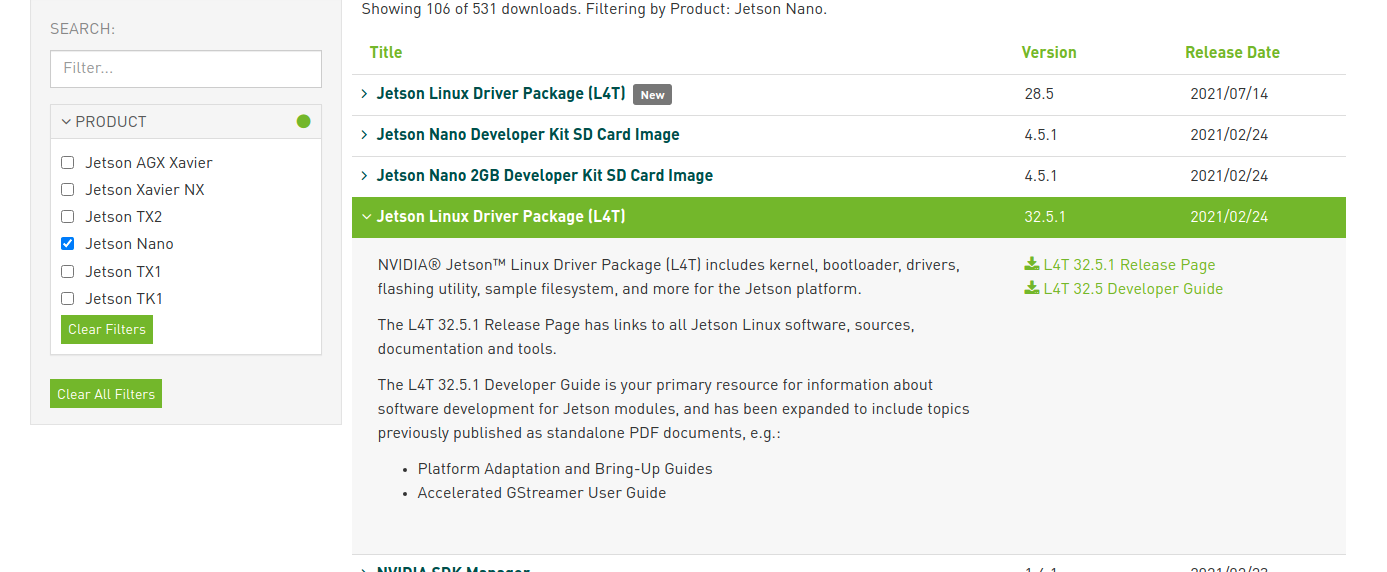1387x572 pixels.
Task: Check the Jetson TK1 checkbox
Action: pyautogui.click(x=68, y=299)
